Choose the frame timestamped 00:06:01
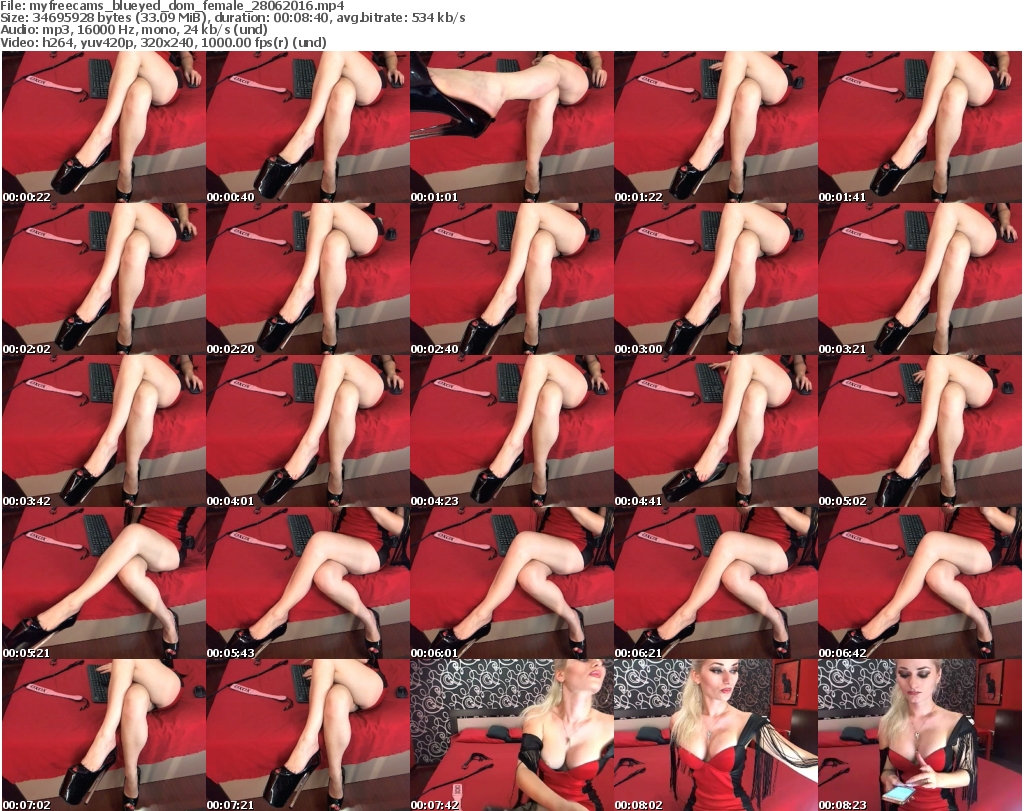1024x811 pixels. coord(512,583)
